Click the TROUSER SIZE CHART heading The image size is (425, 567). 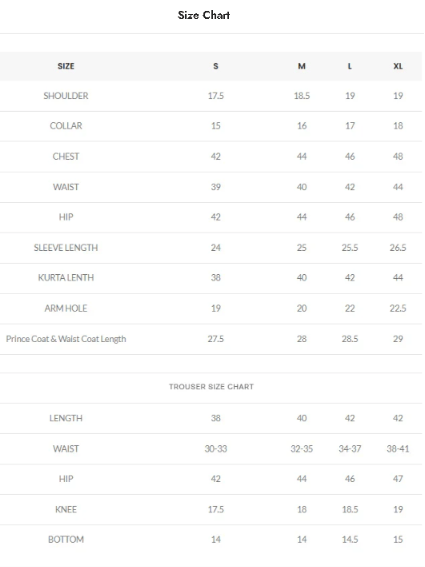pos(211,387)
